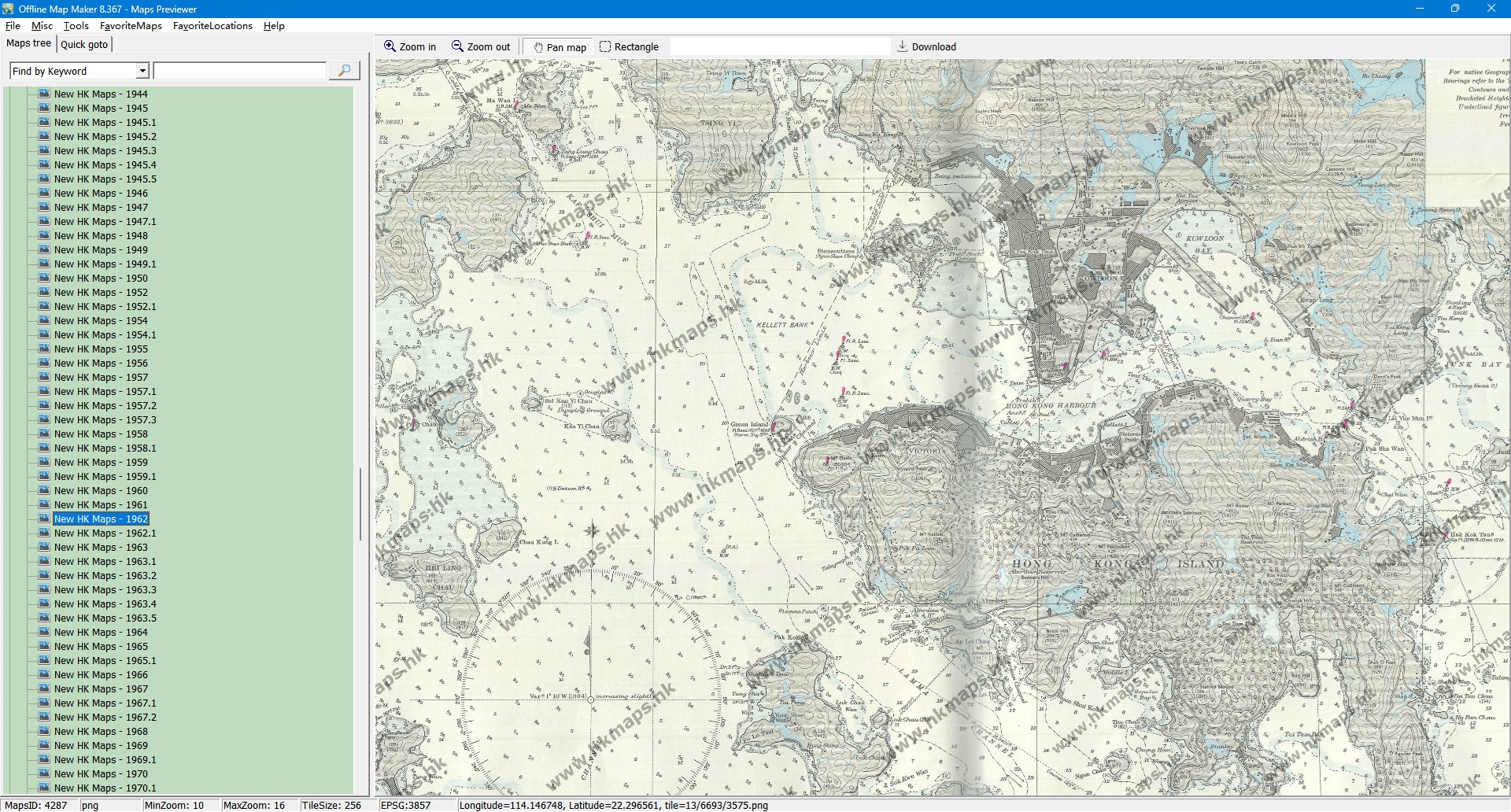Open the FavoriteMaps menu
The width and height of the screenshot is (1511, 812).
(x=131, y=26)
